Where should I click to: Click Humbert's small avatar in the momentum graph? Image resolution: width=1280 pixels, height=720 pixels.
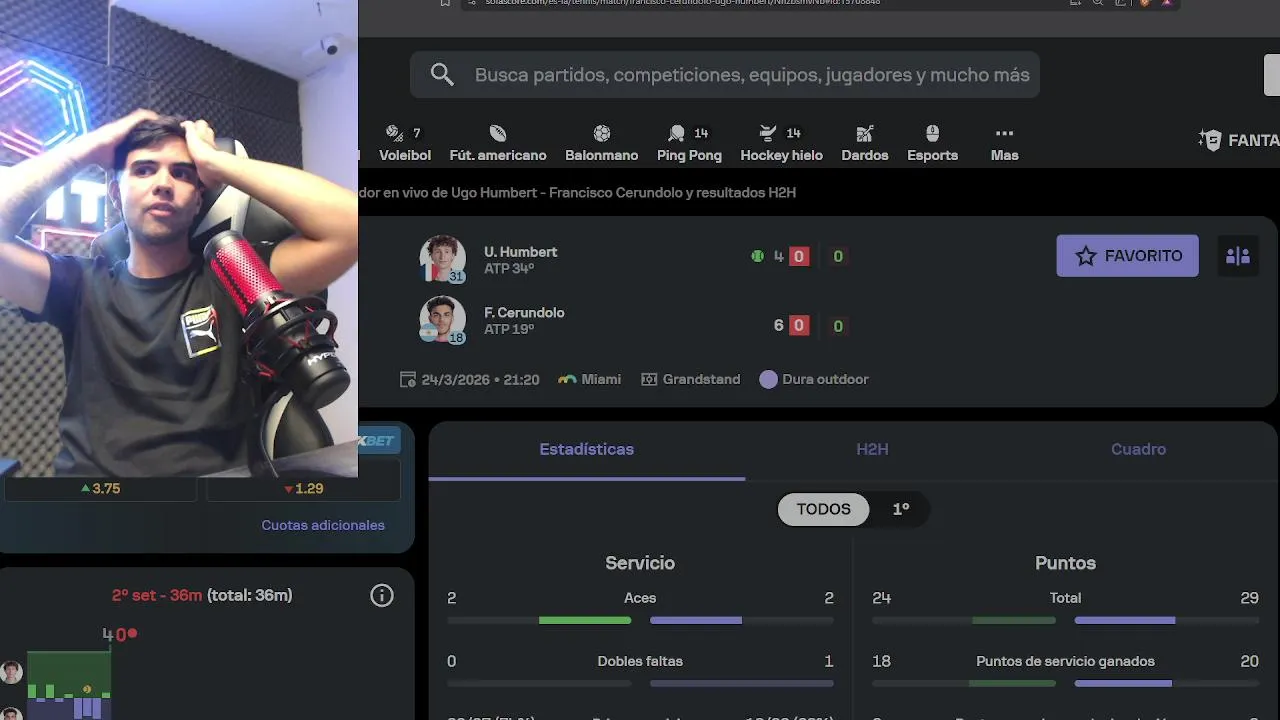pos(11,672)
